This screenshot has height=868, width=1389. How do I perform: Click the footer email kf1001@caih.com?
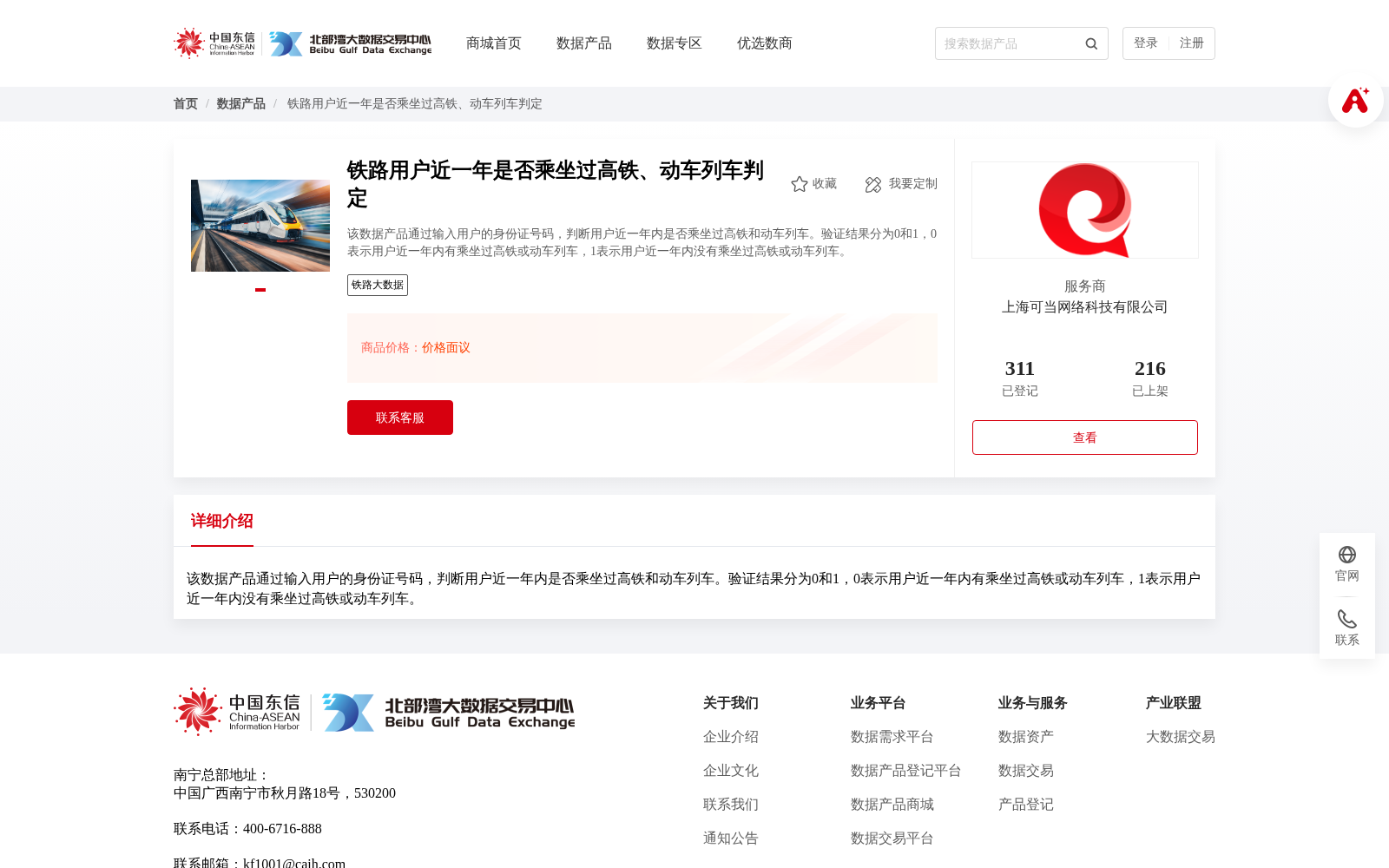(x=294, y=863)
